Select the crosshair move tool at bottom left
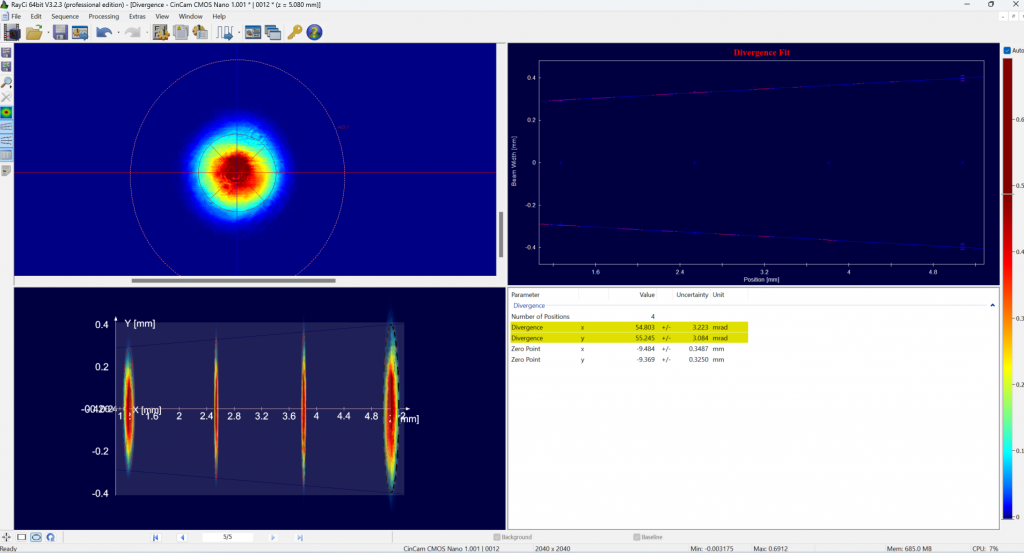The width and height of the screenshot is (1024, 553). point(7,537)
